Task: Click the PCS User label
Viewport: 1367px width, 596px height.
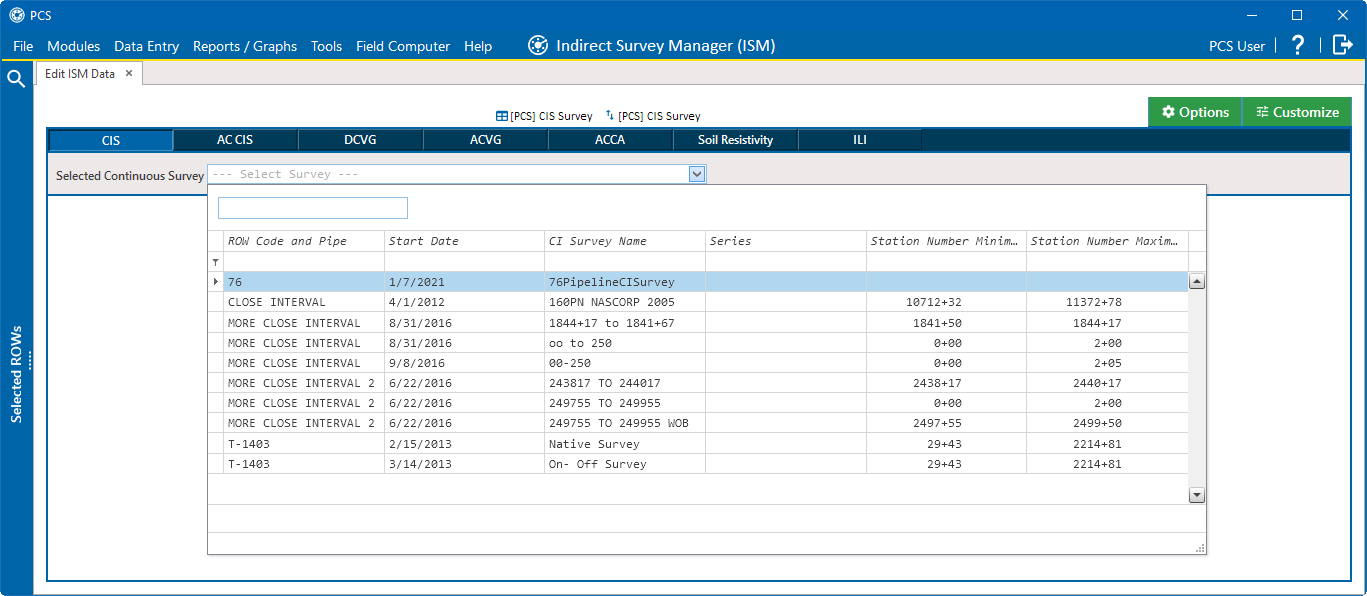Action: click(1237, 46)
